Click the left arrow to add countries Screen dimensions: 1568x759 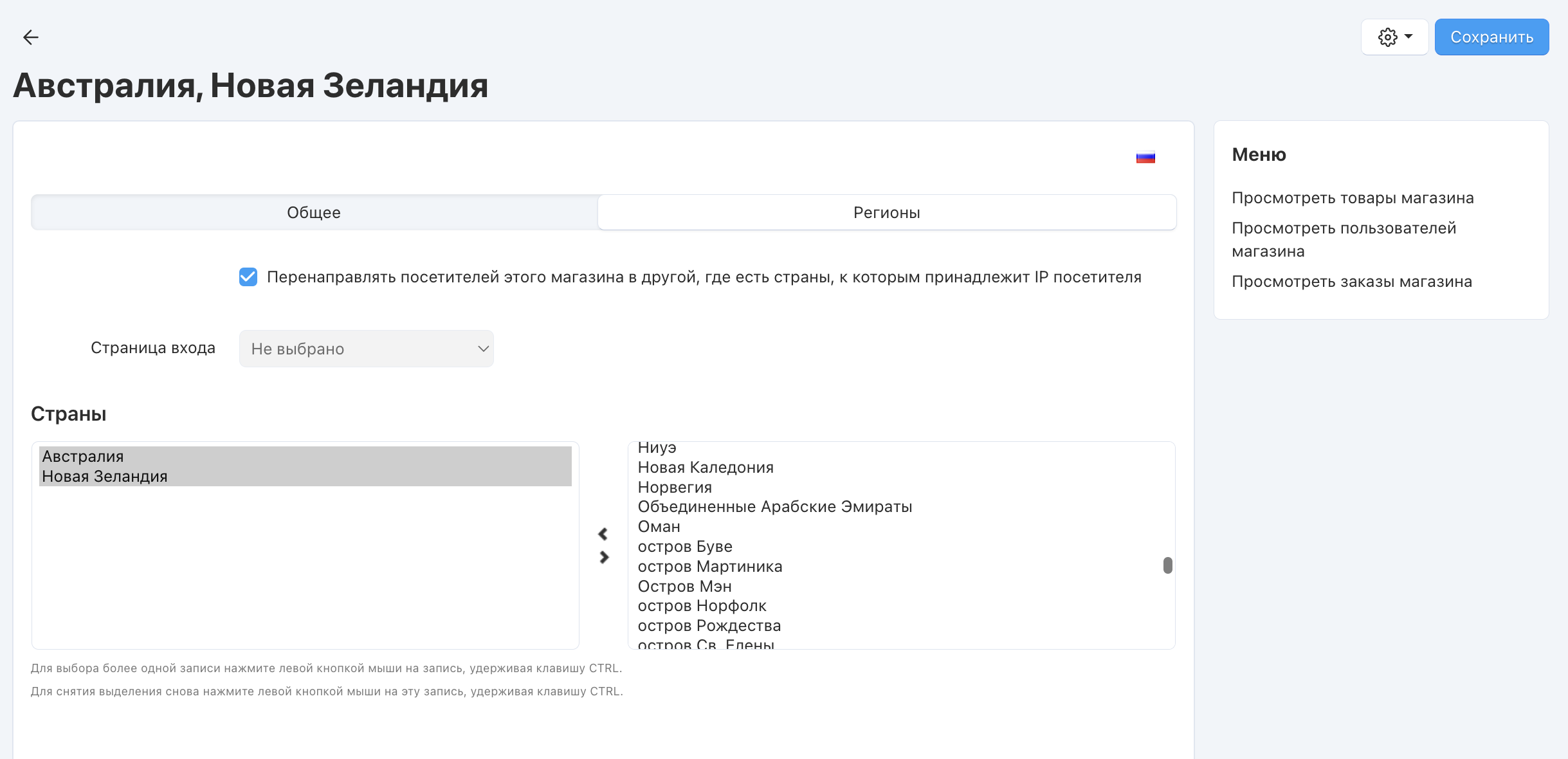pyautogui.click(x=603, y=534)
